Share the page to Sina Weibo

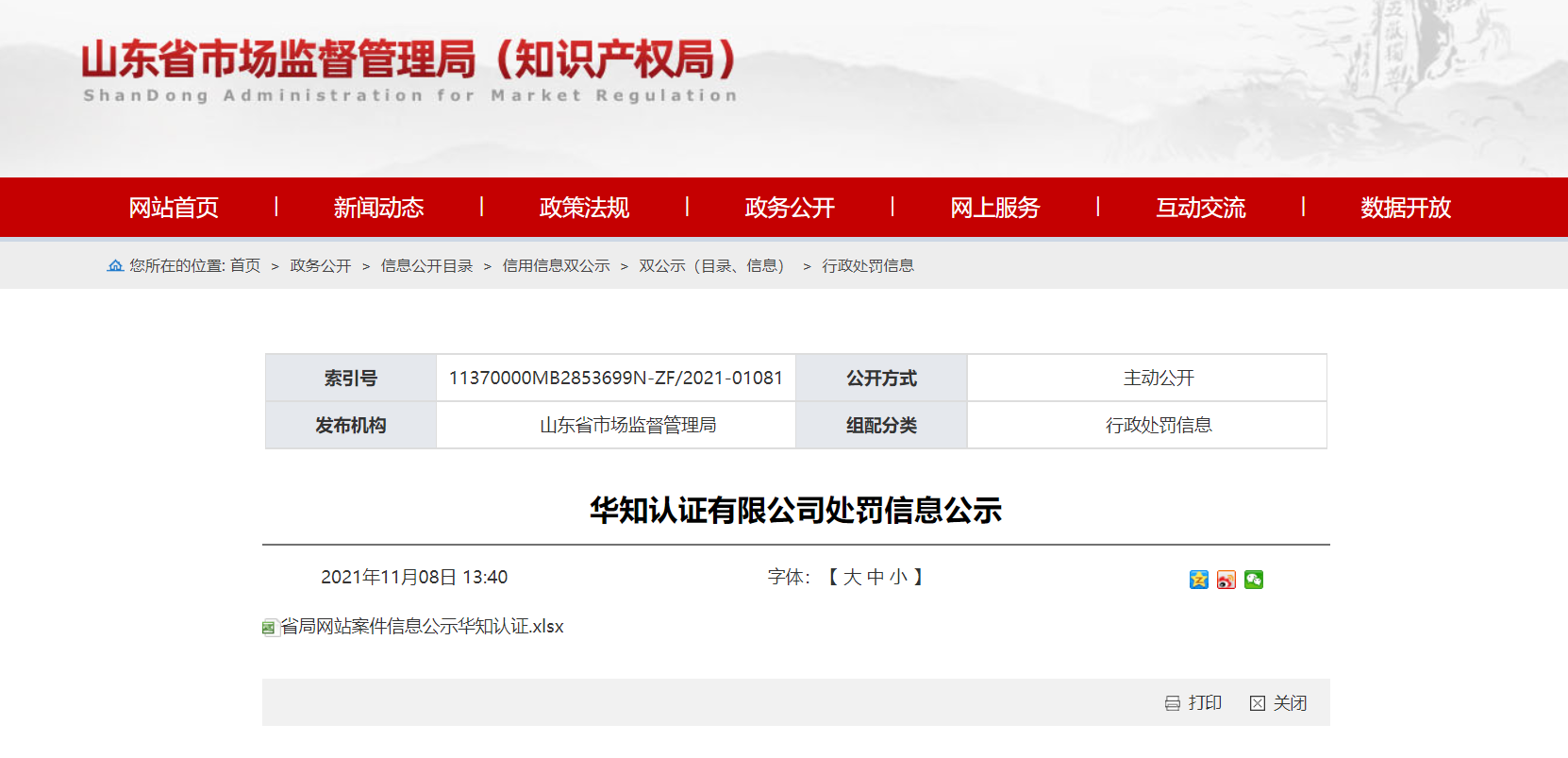pyautogui.click(x=1226, y=580)
